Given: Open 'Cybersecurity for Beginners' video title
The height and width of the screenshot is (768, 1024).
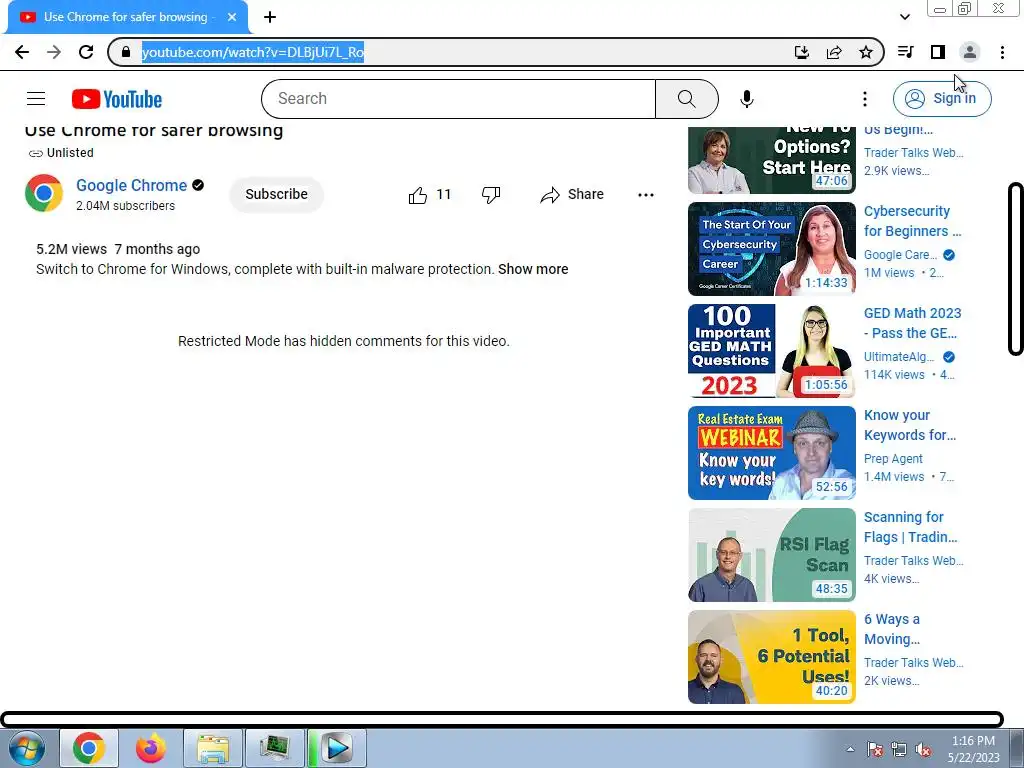Looking at the screenshot, I should coord(912,221).
